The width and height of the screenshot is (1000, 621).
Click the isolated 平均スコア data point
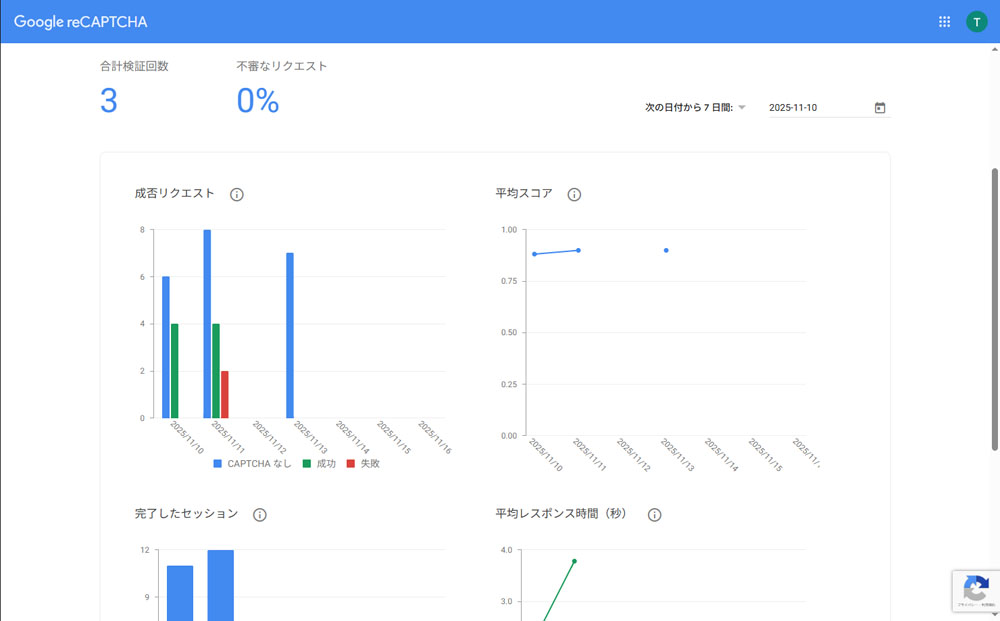[666, 250]
